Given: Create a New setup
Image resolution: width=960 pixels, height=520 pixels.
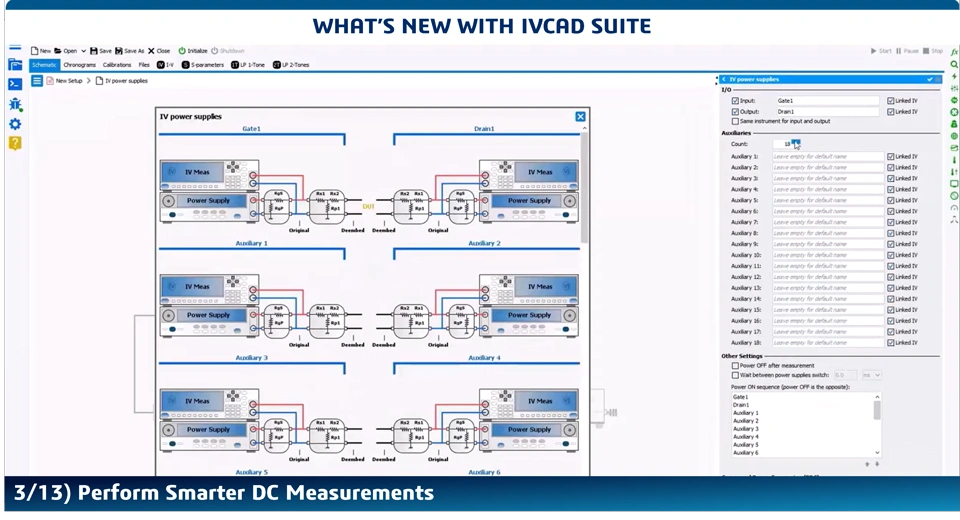Looking at the screenshot, I should [41, 51].
